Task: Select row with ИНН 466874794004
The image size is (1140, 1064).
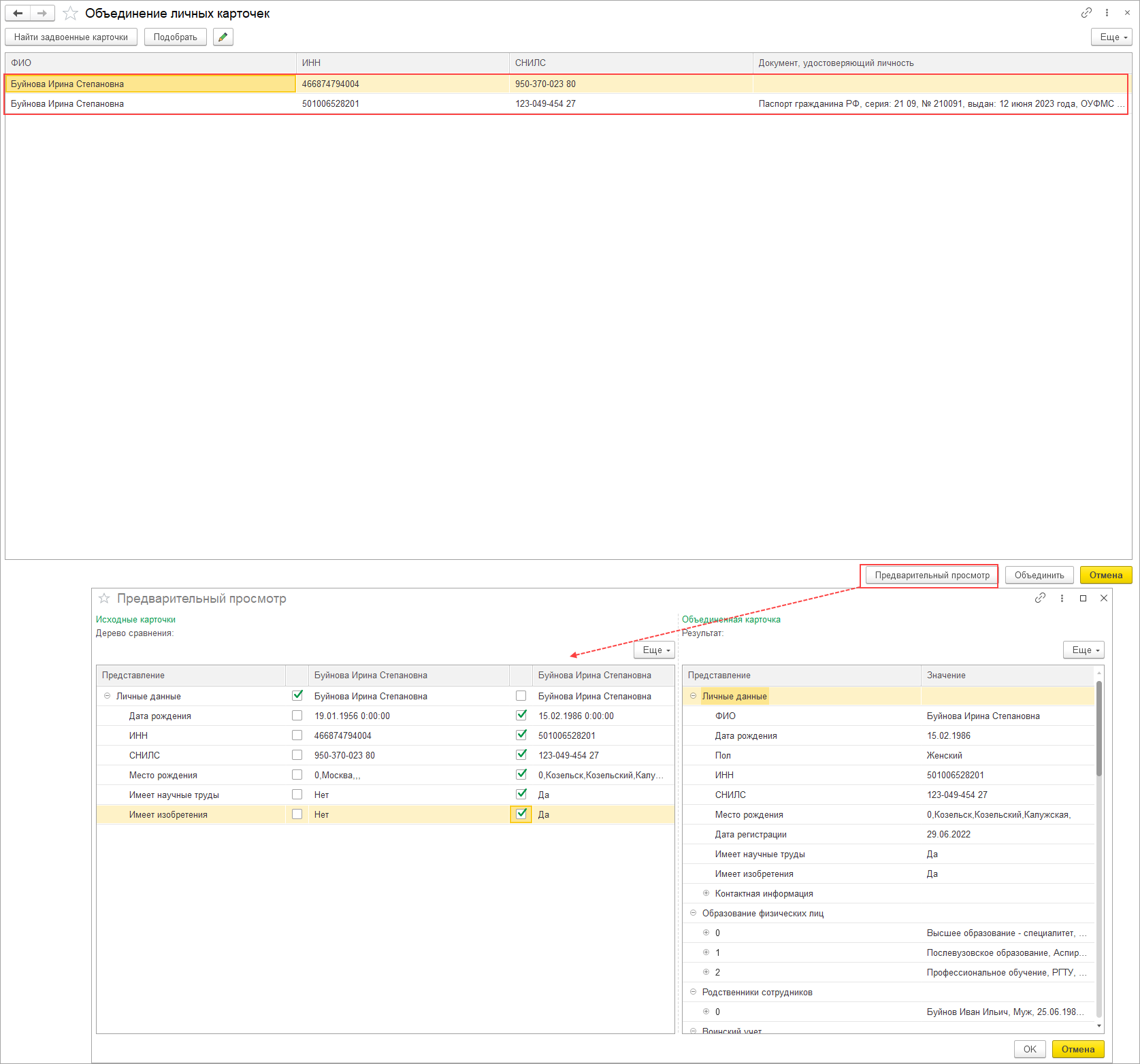Action: click(568, 84)
